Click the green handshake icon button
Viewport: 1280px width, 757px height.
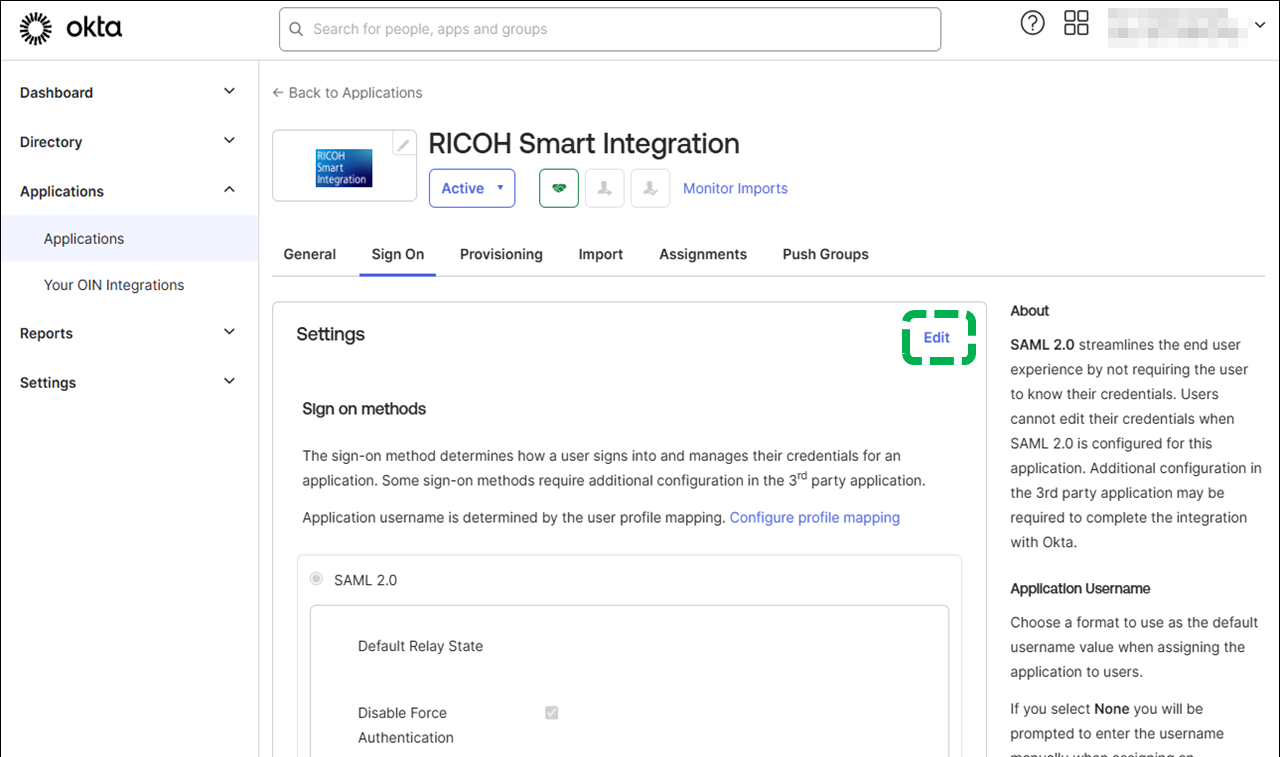[559, 188]
